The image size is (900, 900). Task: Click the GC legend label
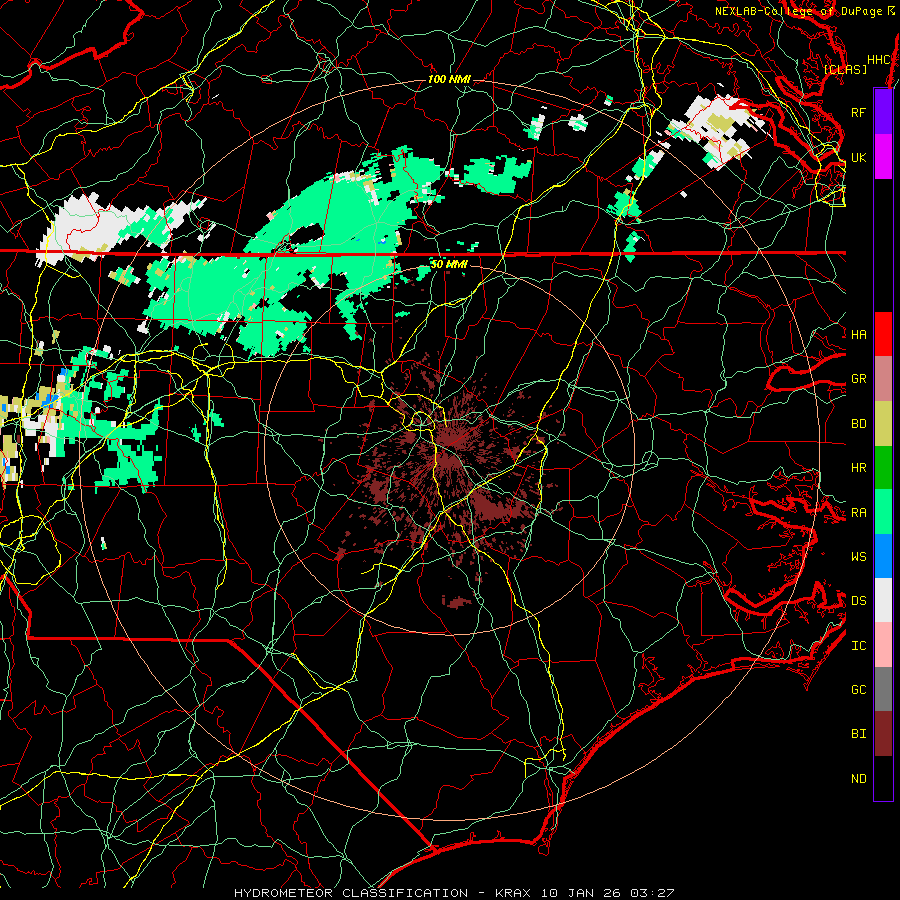coord(858,689)
